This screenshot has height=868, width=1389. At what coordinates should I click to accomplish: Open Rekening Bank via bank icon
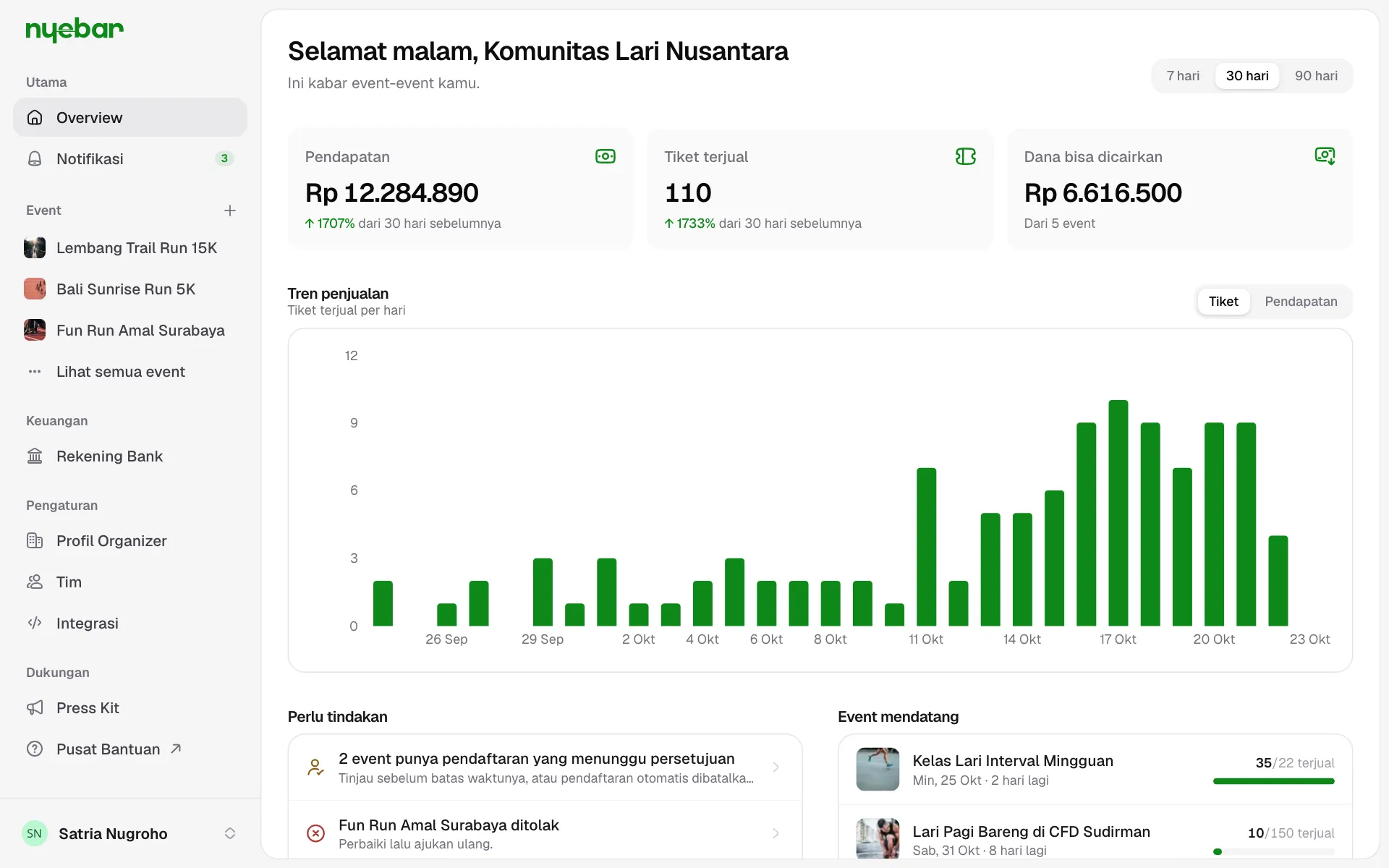35,456
